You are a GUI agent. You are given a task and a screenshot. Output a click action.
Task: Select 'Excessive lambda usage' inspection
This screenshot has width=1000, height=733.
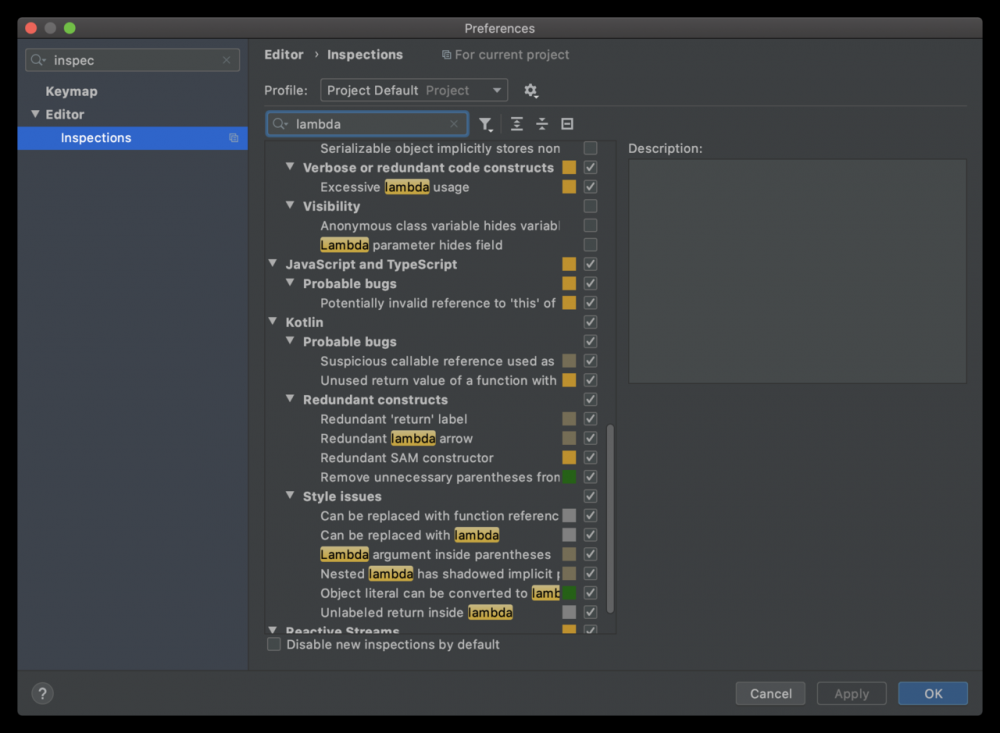point(394,187)
